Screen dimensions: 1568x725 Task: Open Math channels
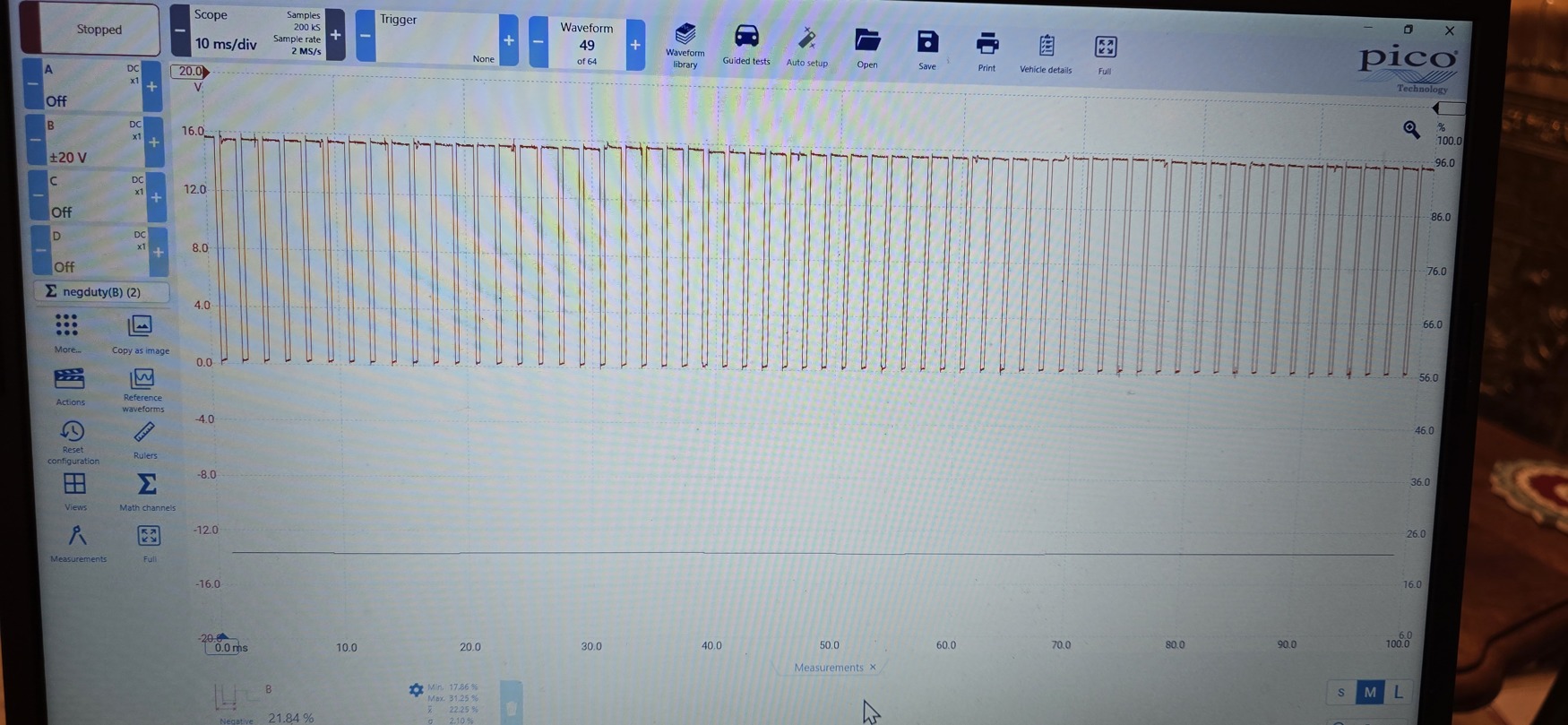(147, 492)
